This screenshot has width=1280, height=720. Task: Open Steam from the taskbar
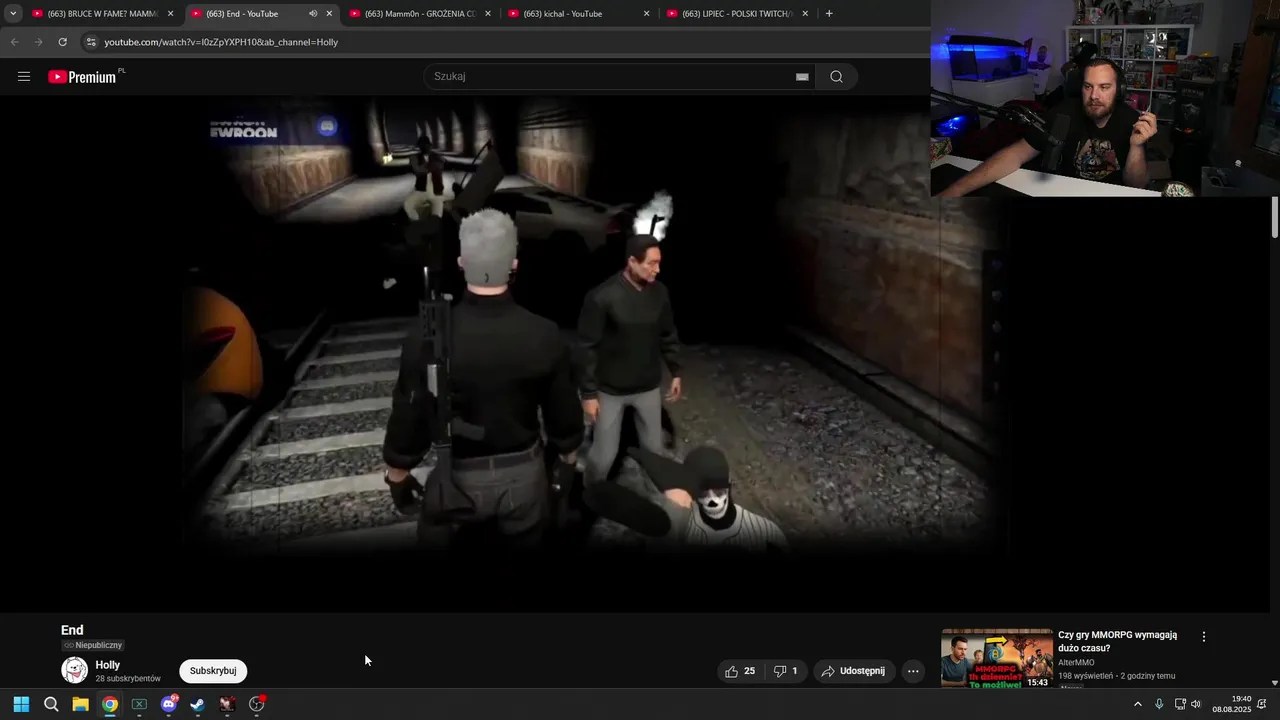click(x=198, y=704)
